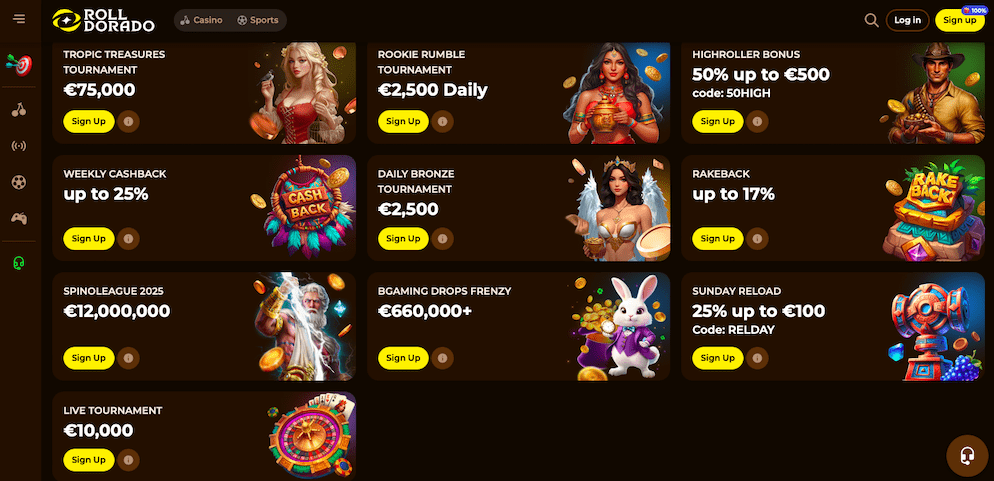Click the gamepad icon in sidebar
Screen dimensions: 994x481
19,219
